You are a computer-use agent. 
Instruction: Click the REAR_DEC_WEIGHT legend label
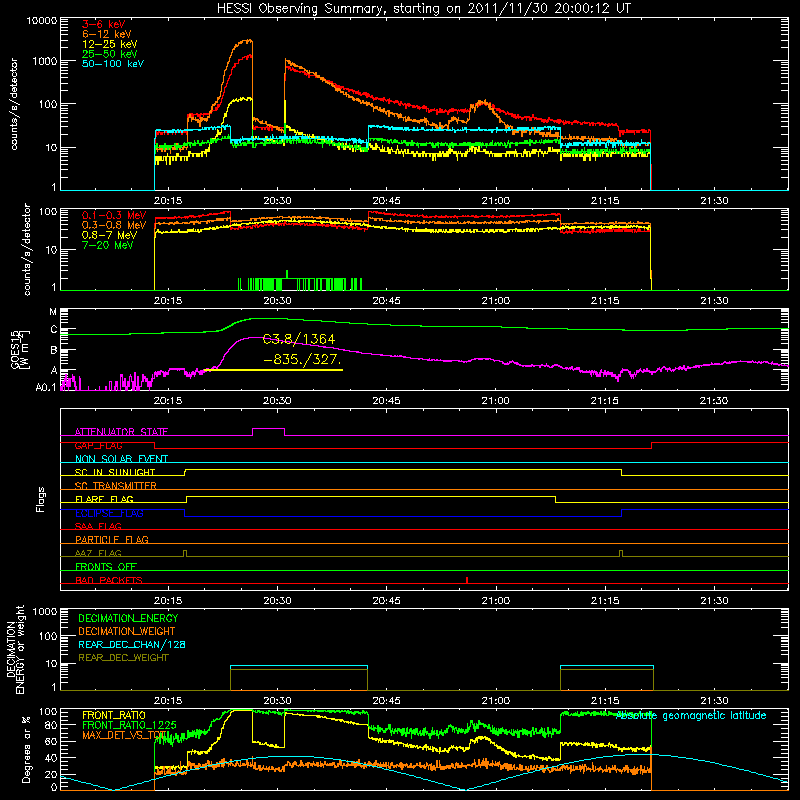click(123, 658)
